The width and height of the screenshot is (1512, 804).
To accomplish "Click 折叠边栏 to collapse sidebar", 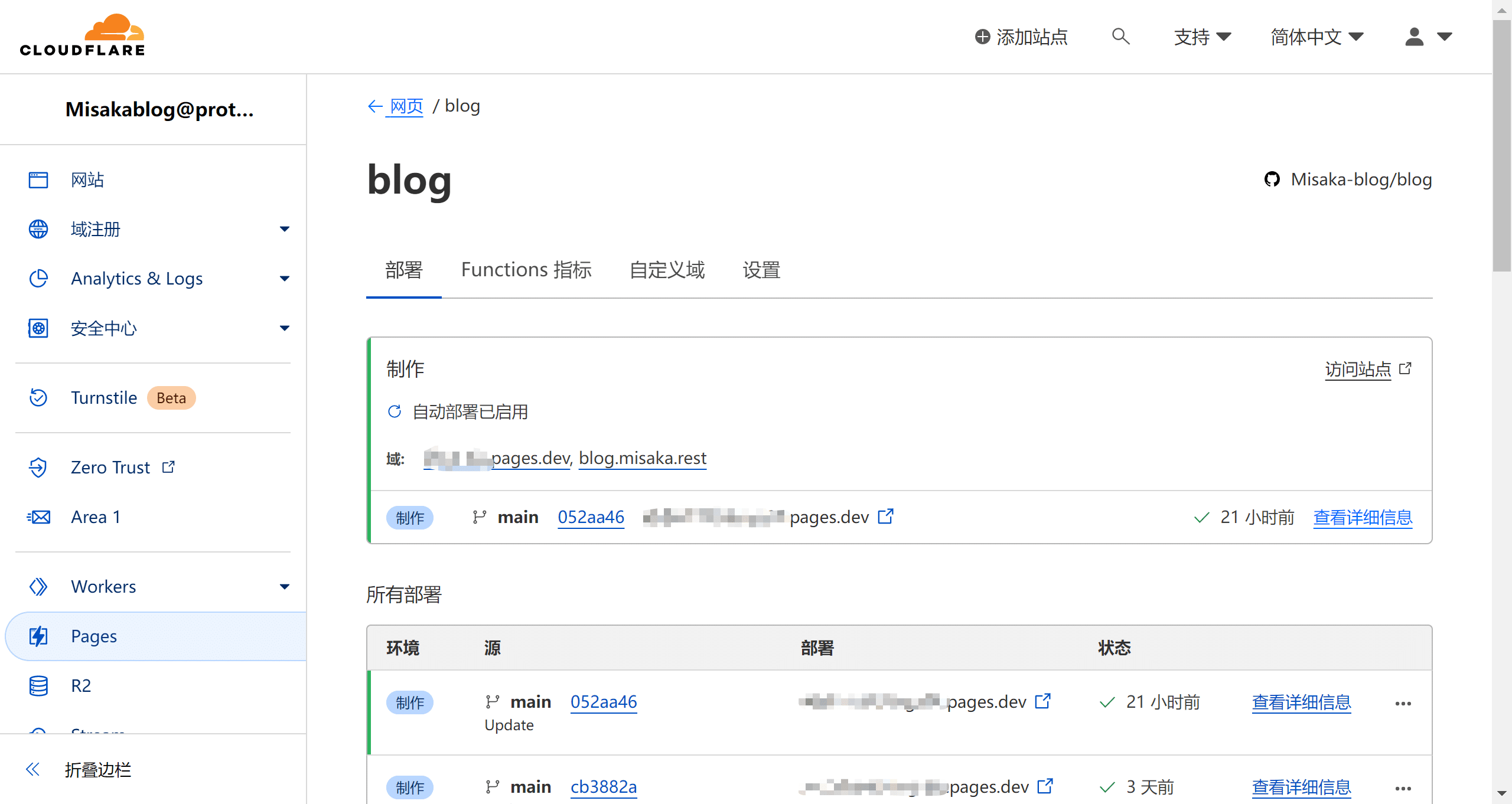I will click(98, 769).
